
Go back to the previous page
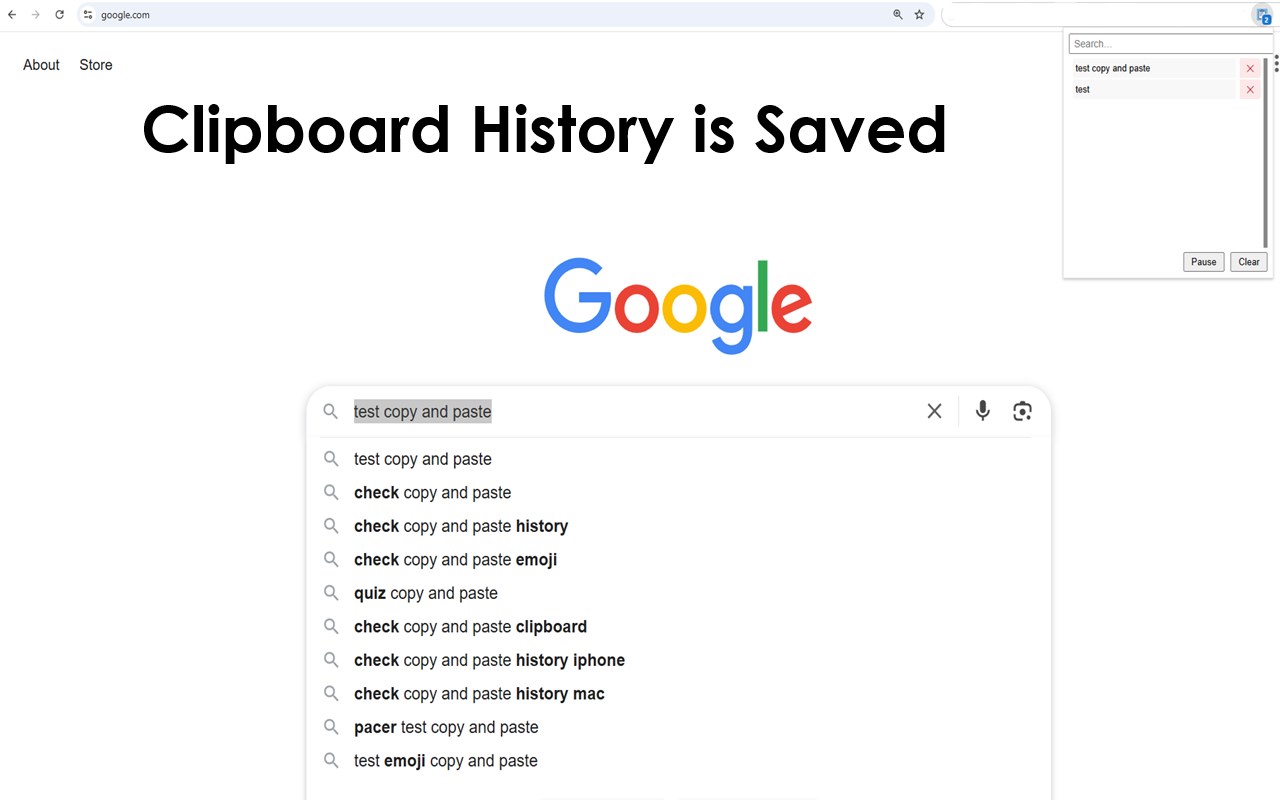[x=12, y=15]
